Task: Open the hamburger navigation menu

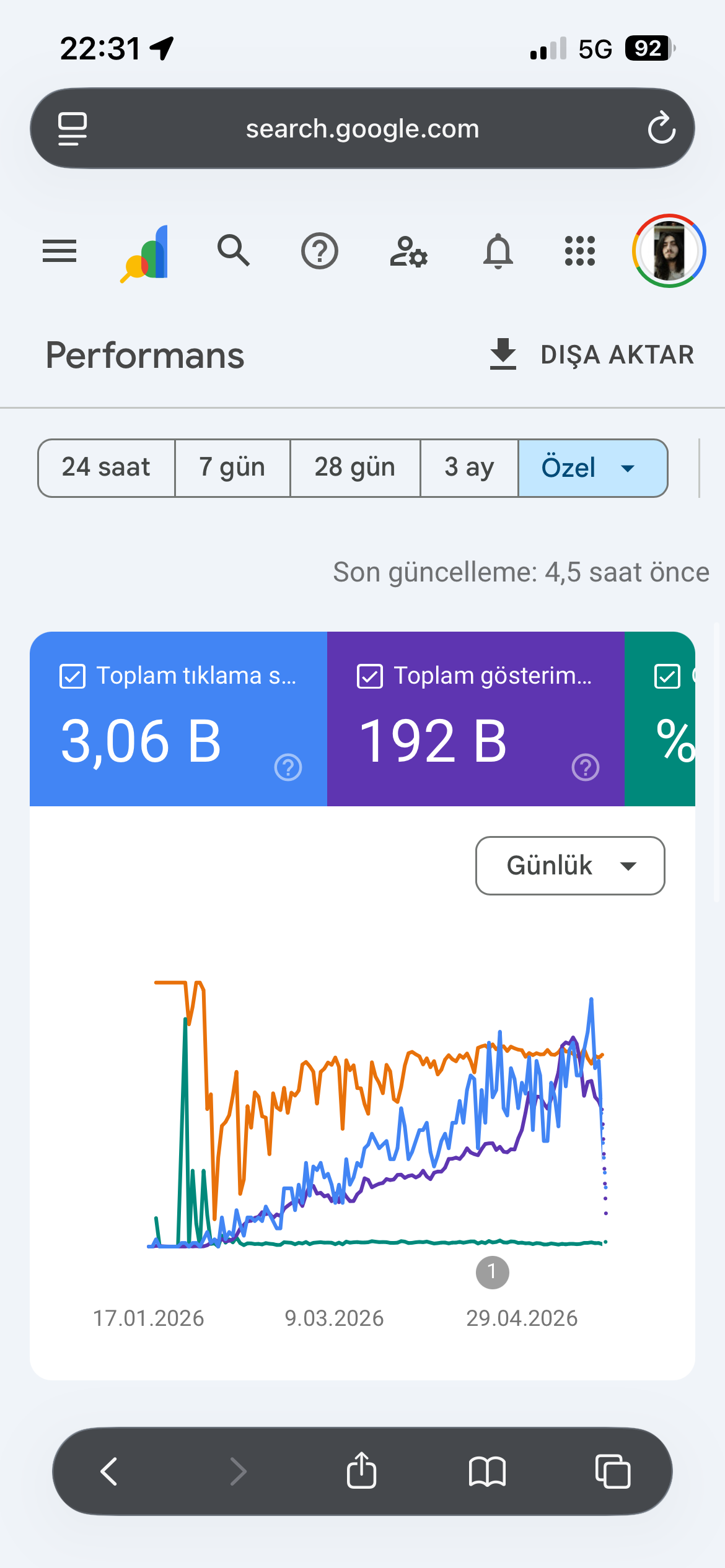Action: pos(59,251)
